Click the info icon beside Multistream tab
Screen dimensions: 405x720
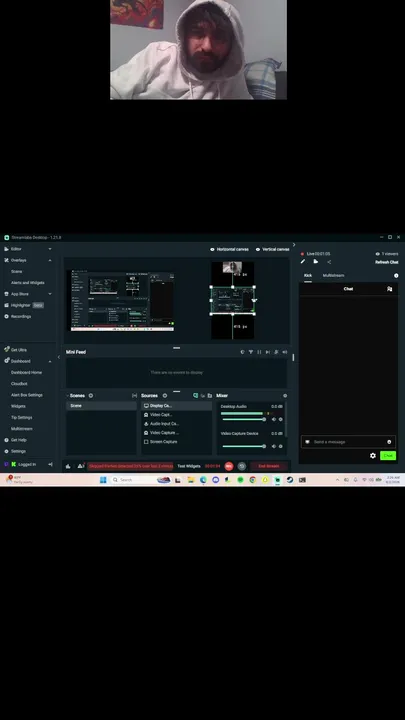click(x=396, y=276)
